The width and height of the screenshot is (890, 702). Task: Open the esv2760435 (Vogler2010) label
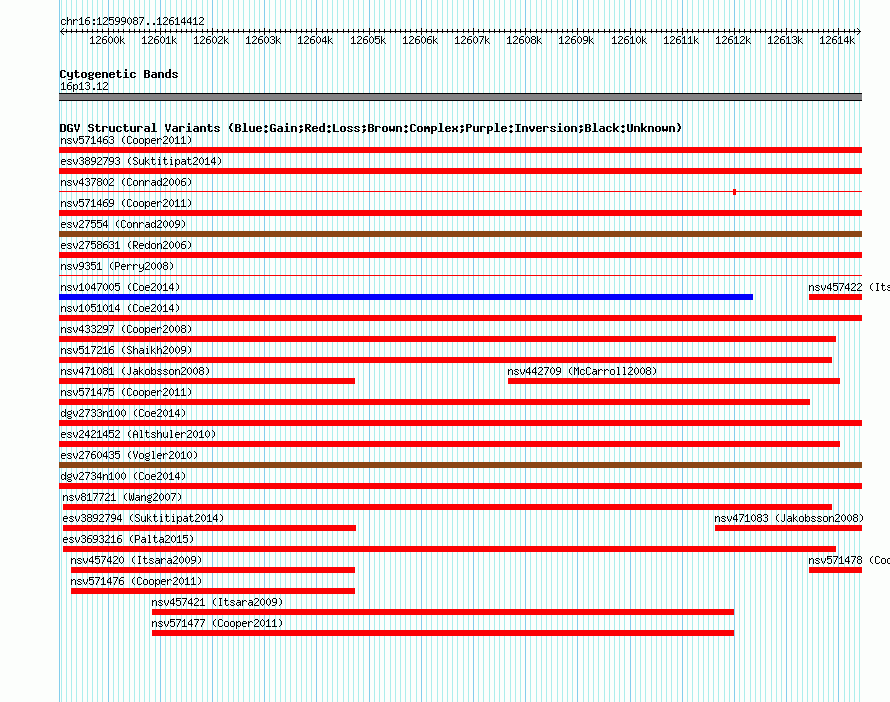tap(129, 455)
